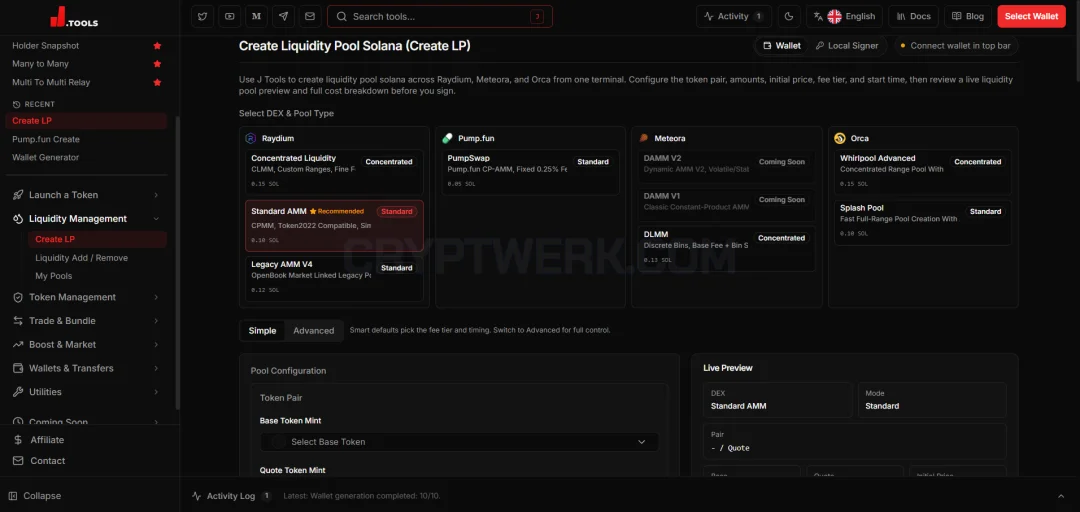Switch to the Simple tab
This screenshot has width=1080, height=512.
(262, 331)
